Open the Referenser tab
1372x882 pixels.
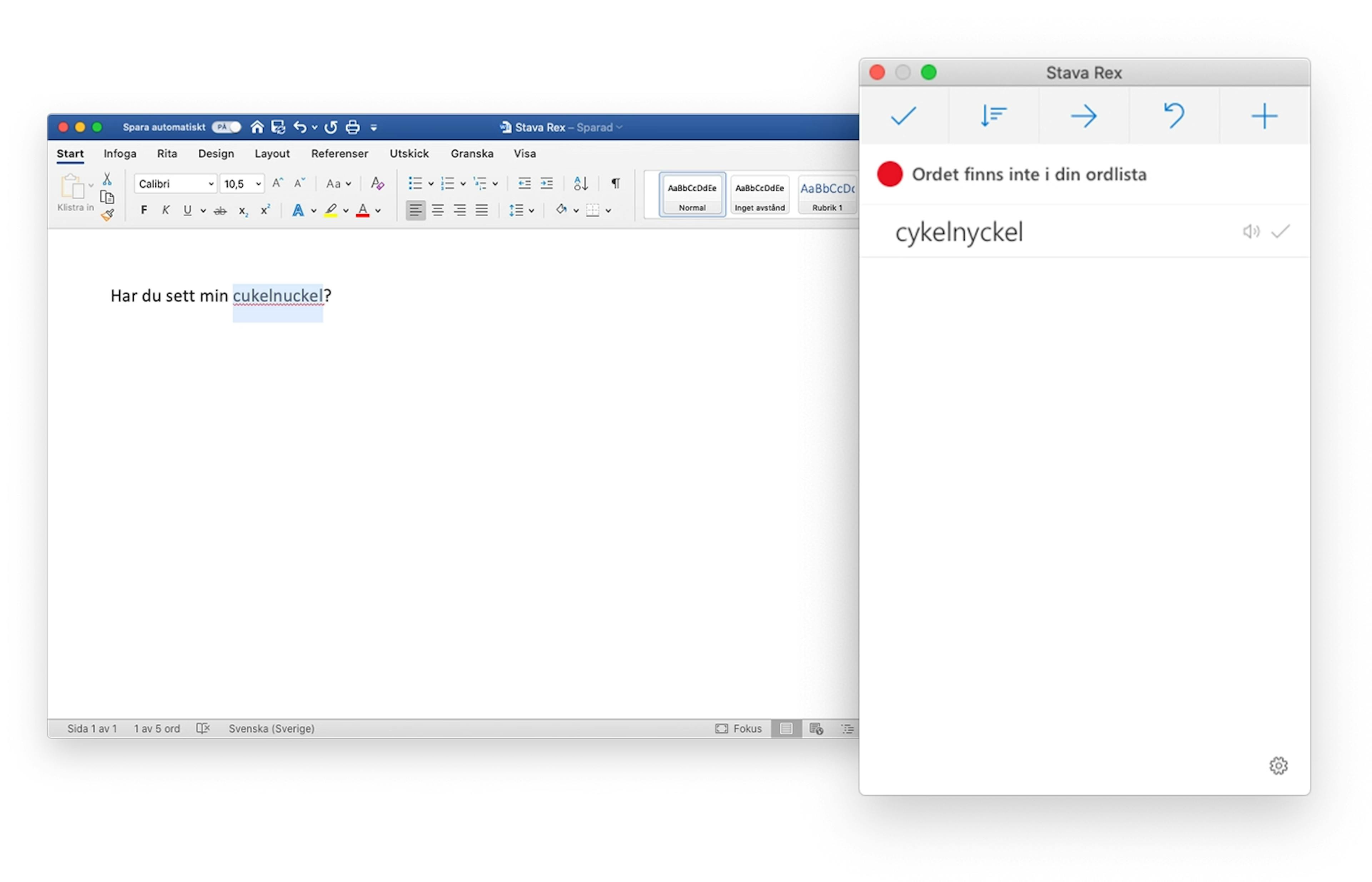click(x=339, y=154)
